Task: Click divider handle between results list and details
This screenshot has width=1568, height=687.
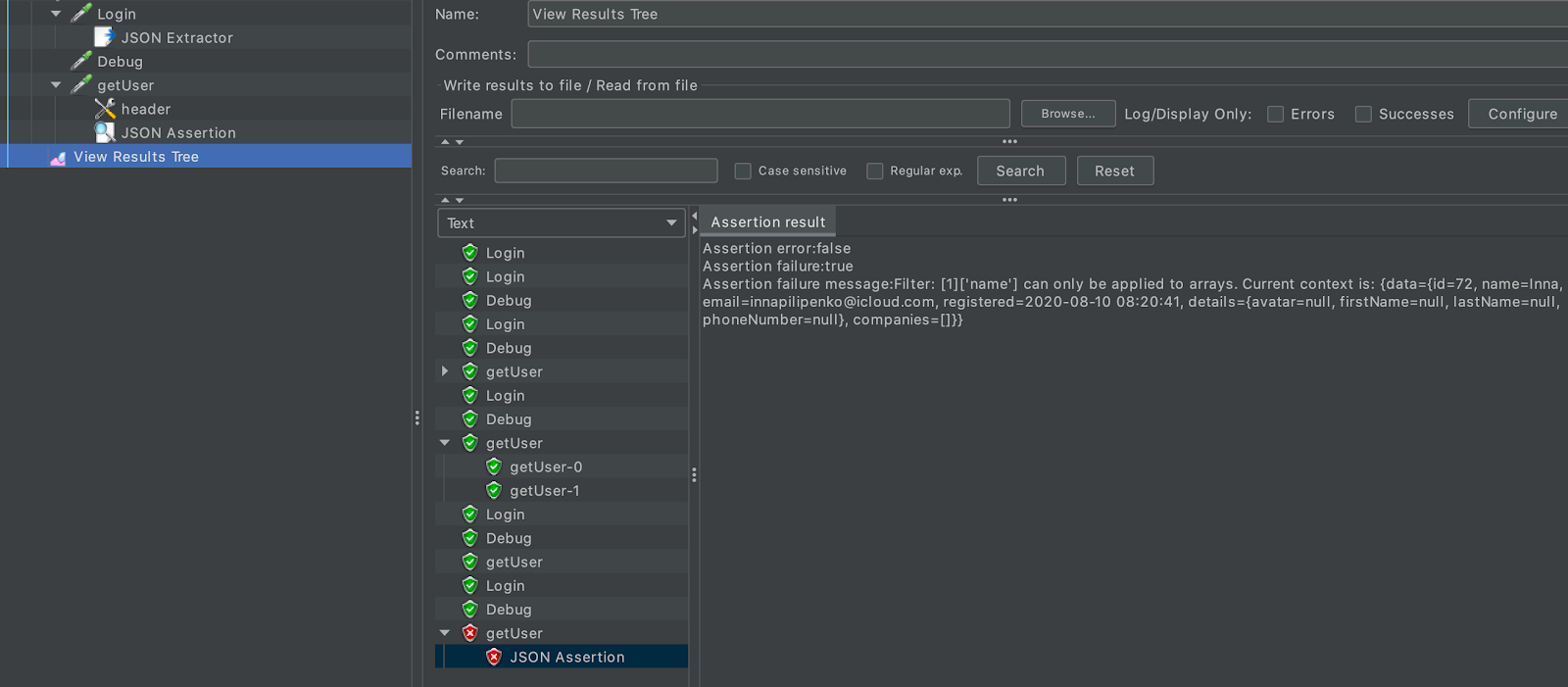Action: pos(694,475)
